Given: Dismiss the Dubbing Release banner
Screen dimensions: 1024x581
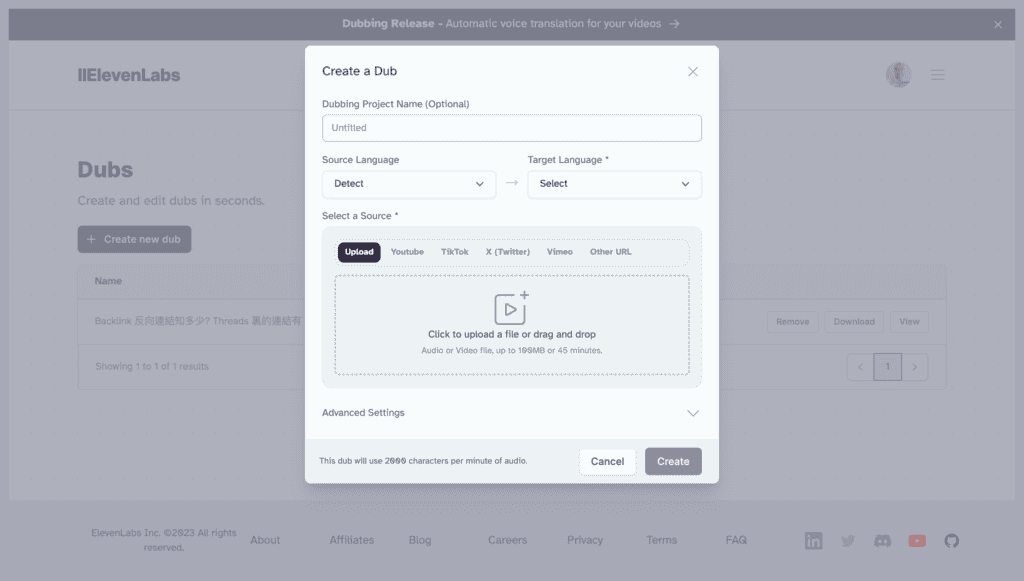Looking at the screenshot, I should tap(998, 25).
